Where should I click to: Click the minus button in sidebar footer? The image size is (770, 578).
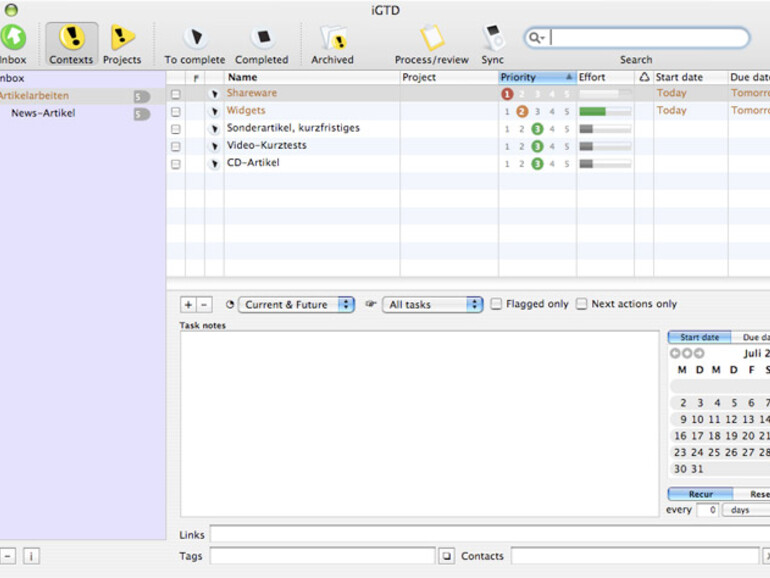click(x=8, y=556)
